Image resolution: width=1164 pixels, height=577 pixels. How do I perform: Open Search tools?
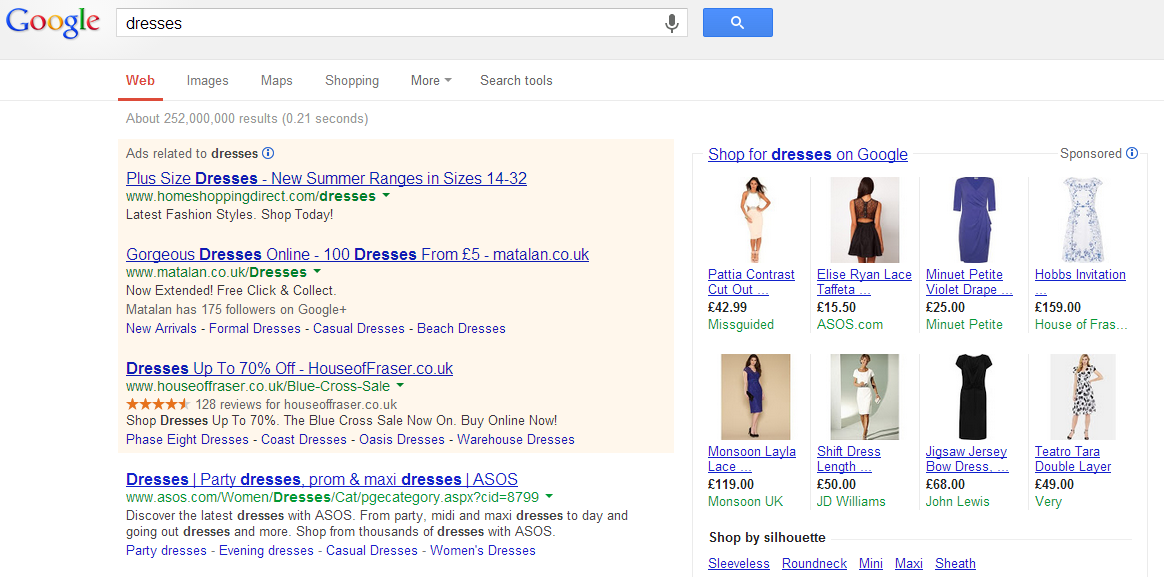516,80
